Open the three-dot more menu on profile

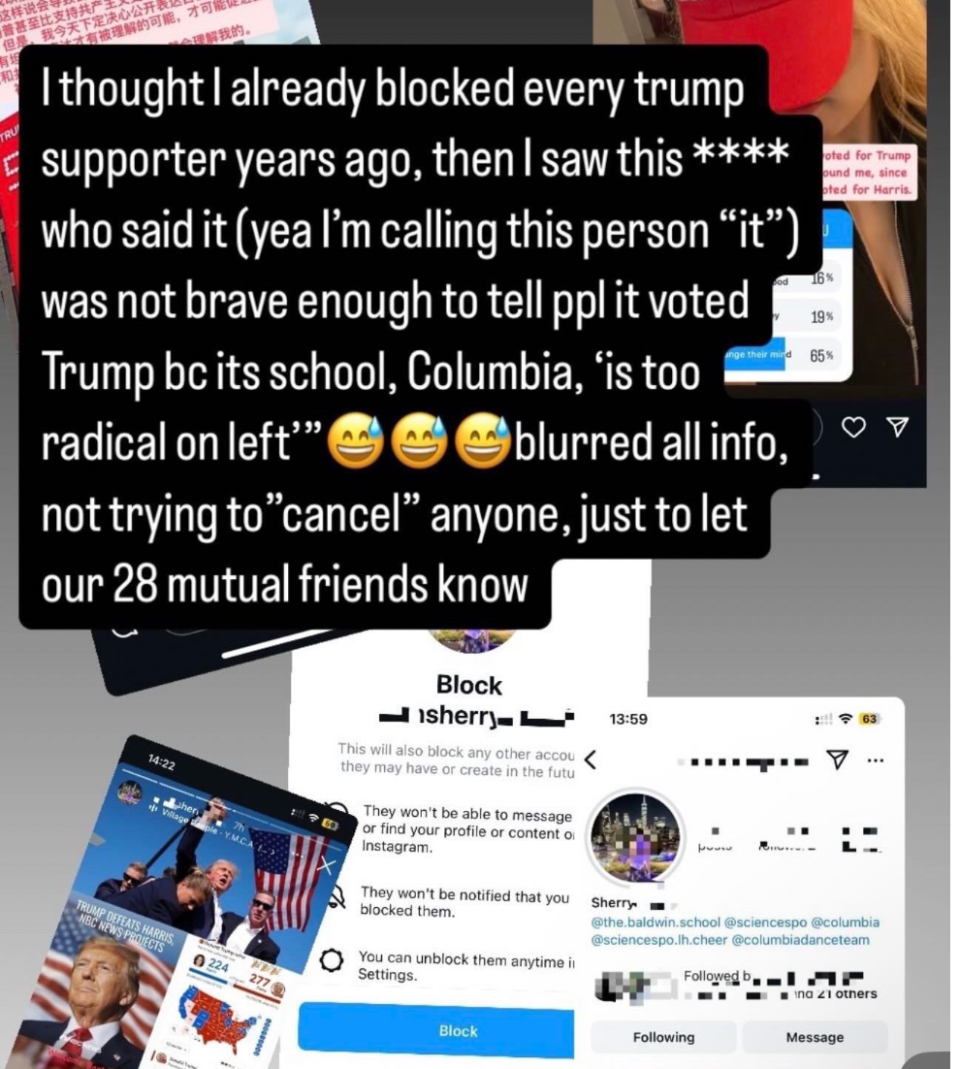click(x=875, y=759)
